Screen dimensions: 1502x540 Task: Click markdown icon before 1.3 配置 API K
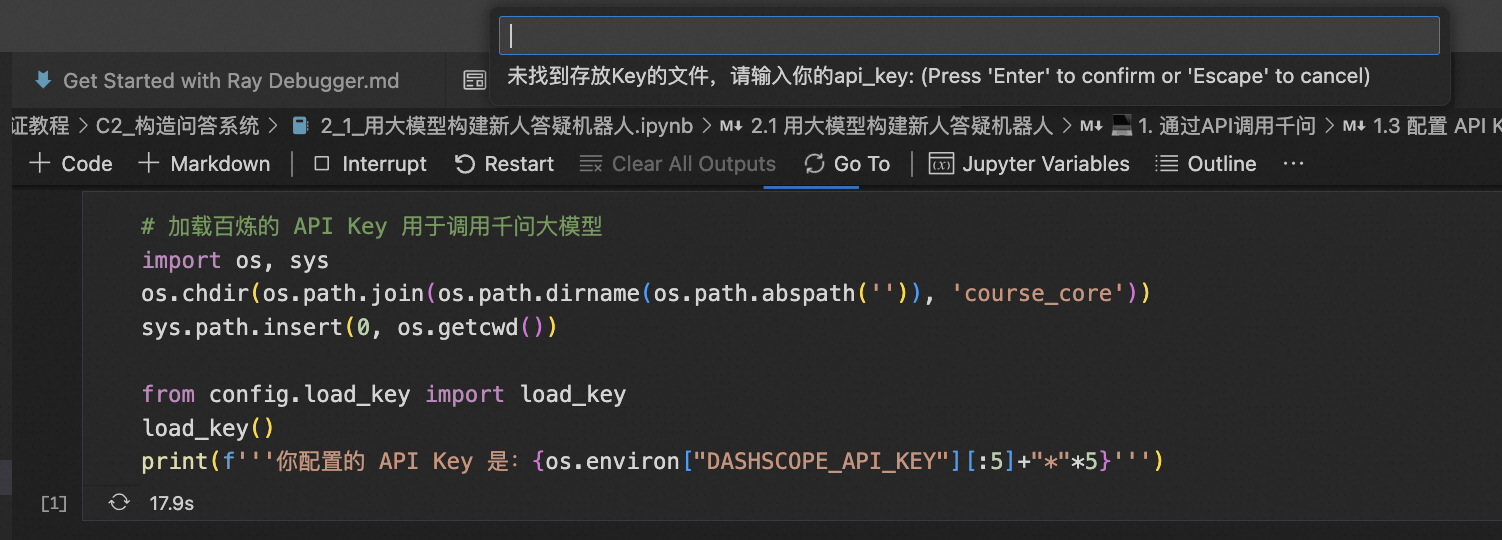(1354, 126)
